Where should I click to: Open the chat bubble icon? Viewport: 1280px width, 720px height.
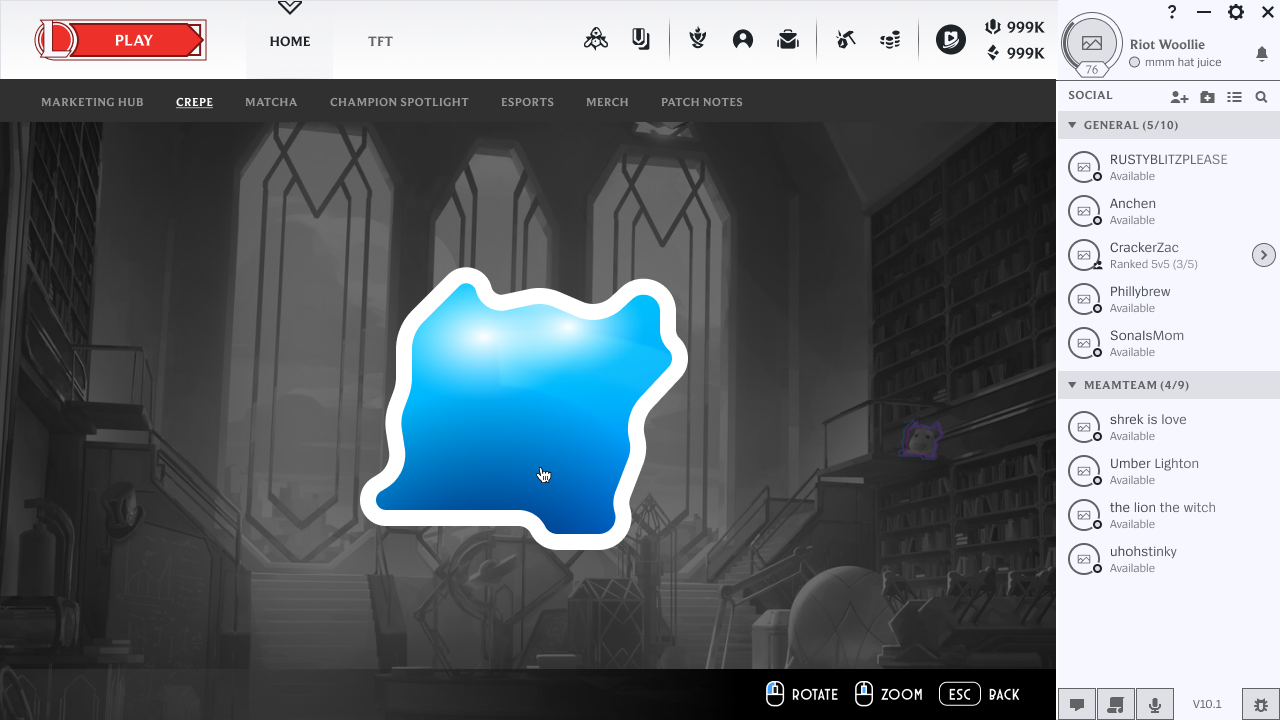(1077, 704)
